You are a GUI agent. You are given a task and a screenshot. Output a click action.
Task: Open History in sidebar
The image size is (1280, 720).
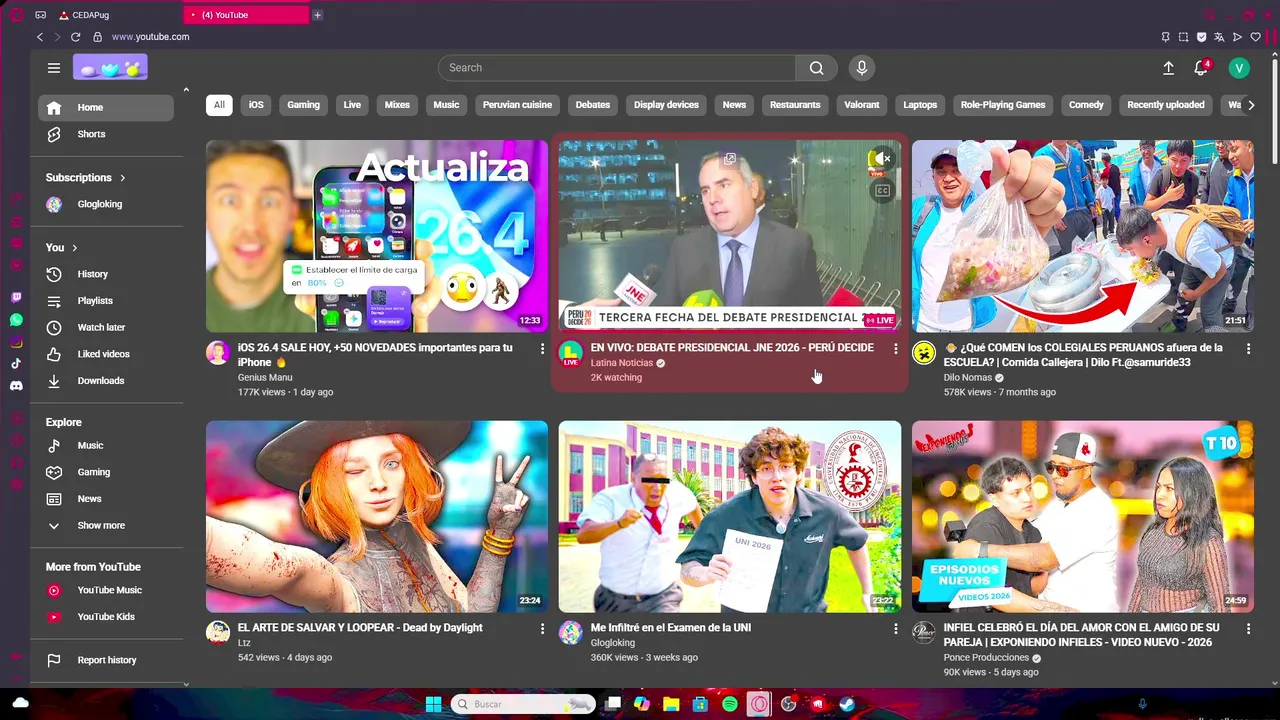pyautogui.click(x=105, y=274)
